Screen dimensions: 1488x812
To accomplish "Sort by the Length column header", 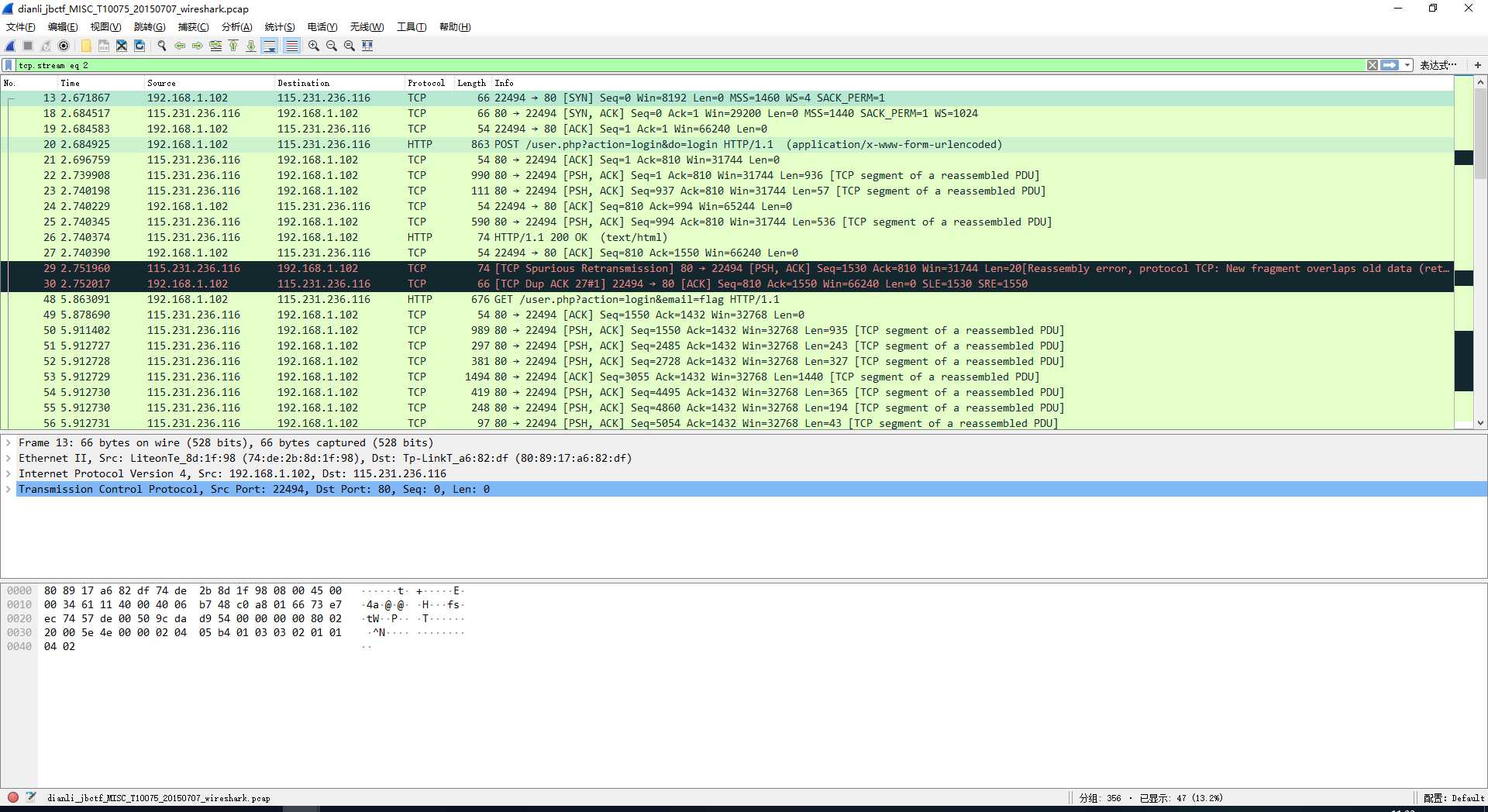I will [471, 83].
